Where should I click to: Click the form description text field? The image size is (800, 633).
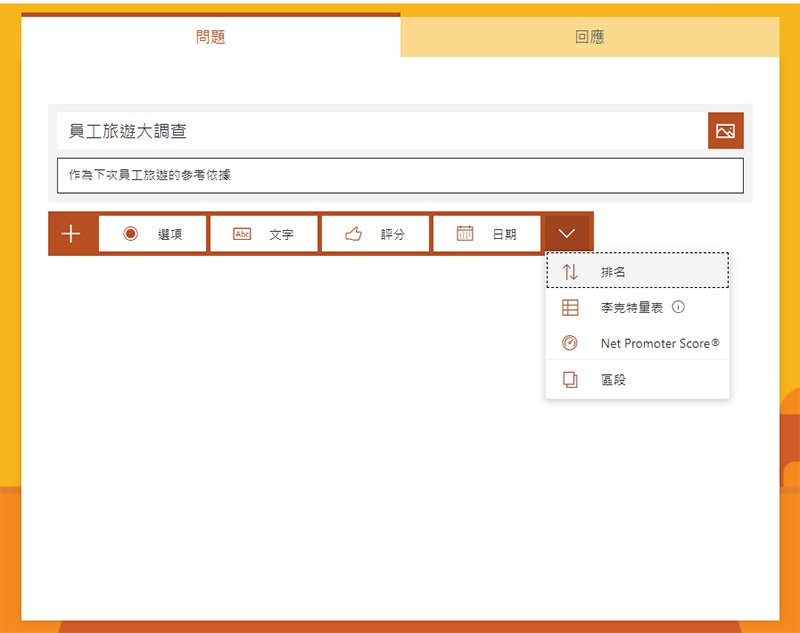pos(400,175)
